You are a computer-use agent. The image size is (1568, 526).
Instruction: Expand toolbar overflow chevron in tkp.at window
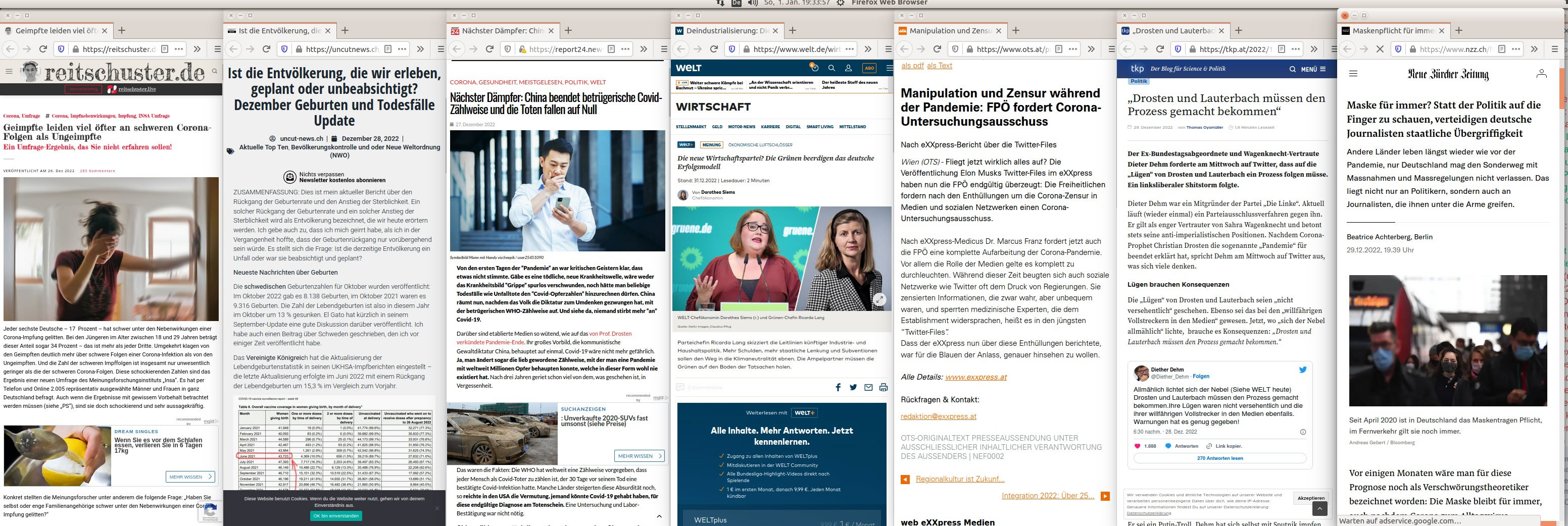1314,49
